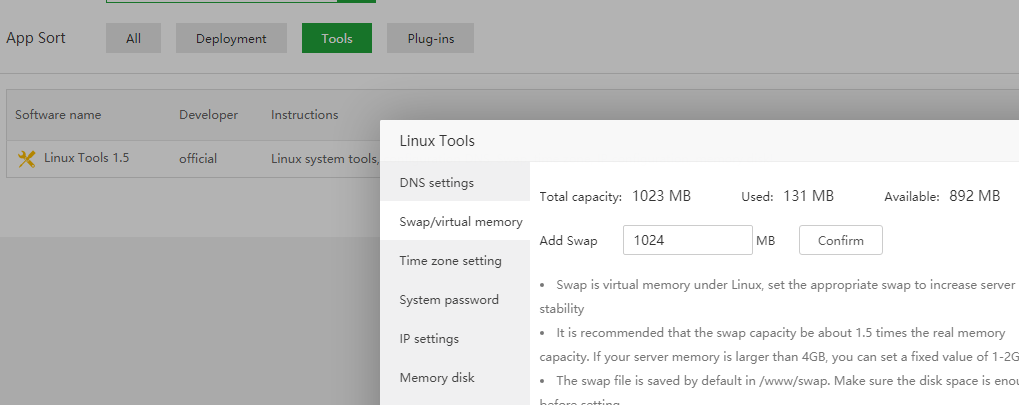
Task: Select the Swap/virtual memory section
Action: [x=460, y=221]
